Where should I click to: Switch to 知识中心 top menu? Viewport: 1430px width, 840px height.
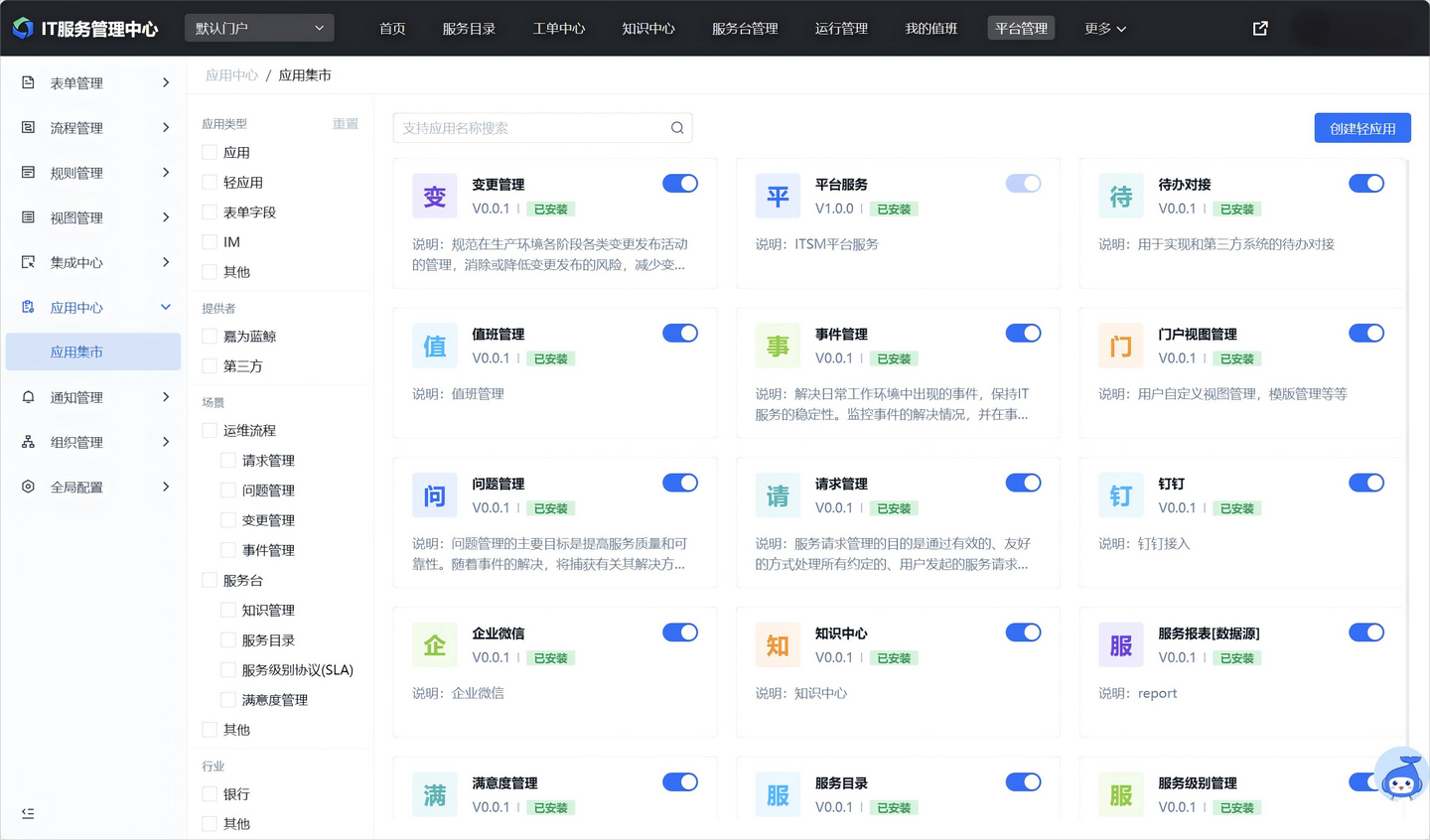coord(648,29)
